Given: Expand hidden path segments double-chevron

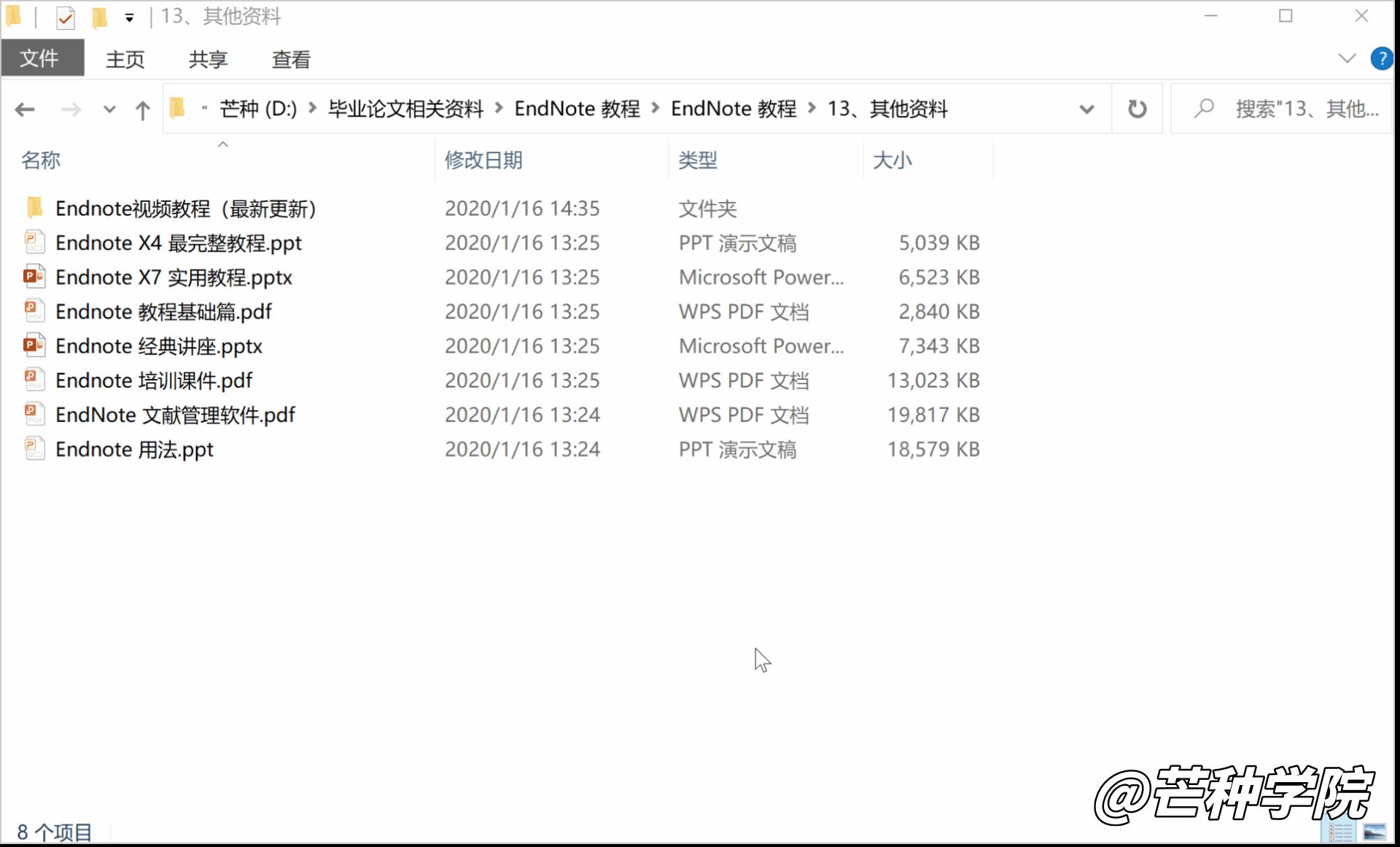Looking at the screenshot, I should (x=205, y=109).
